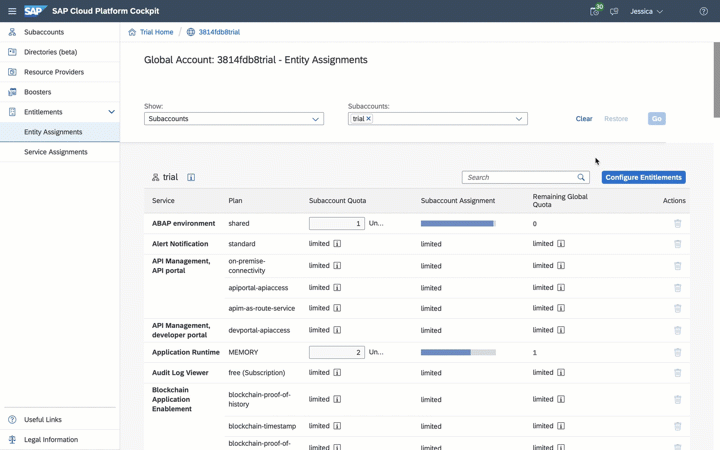Collapse the Entitlements section chevron
The image size is (720, 450).
(x=111, y=112)
